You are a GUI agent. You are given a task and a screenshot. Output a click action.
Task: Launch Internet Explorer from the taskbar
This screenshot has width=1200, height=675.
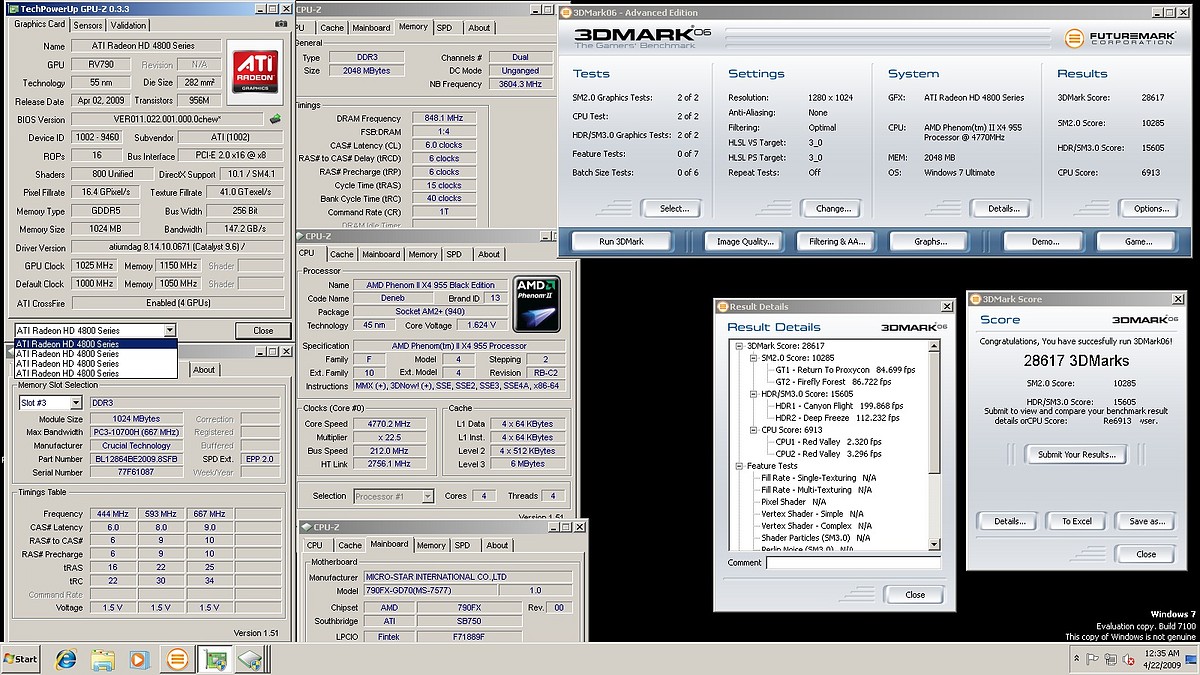pyautogui.click(x=65, y=659)
